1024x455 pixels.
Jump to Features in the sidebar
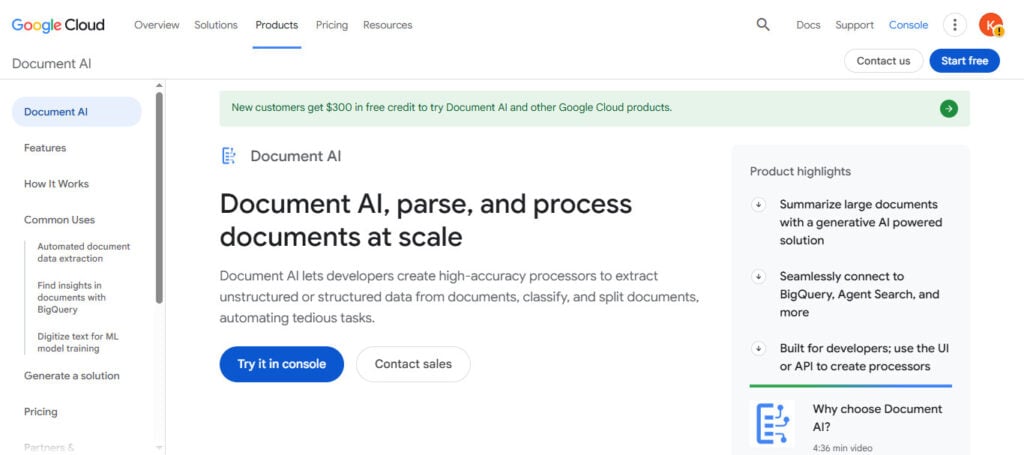45,148
